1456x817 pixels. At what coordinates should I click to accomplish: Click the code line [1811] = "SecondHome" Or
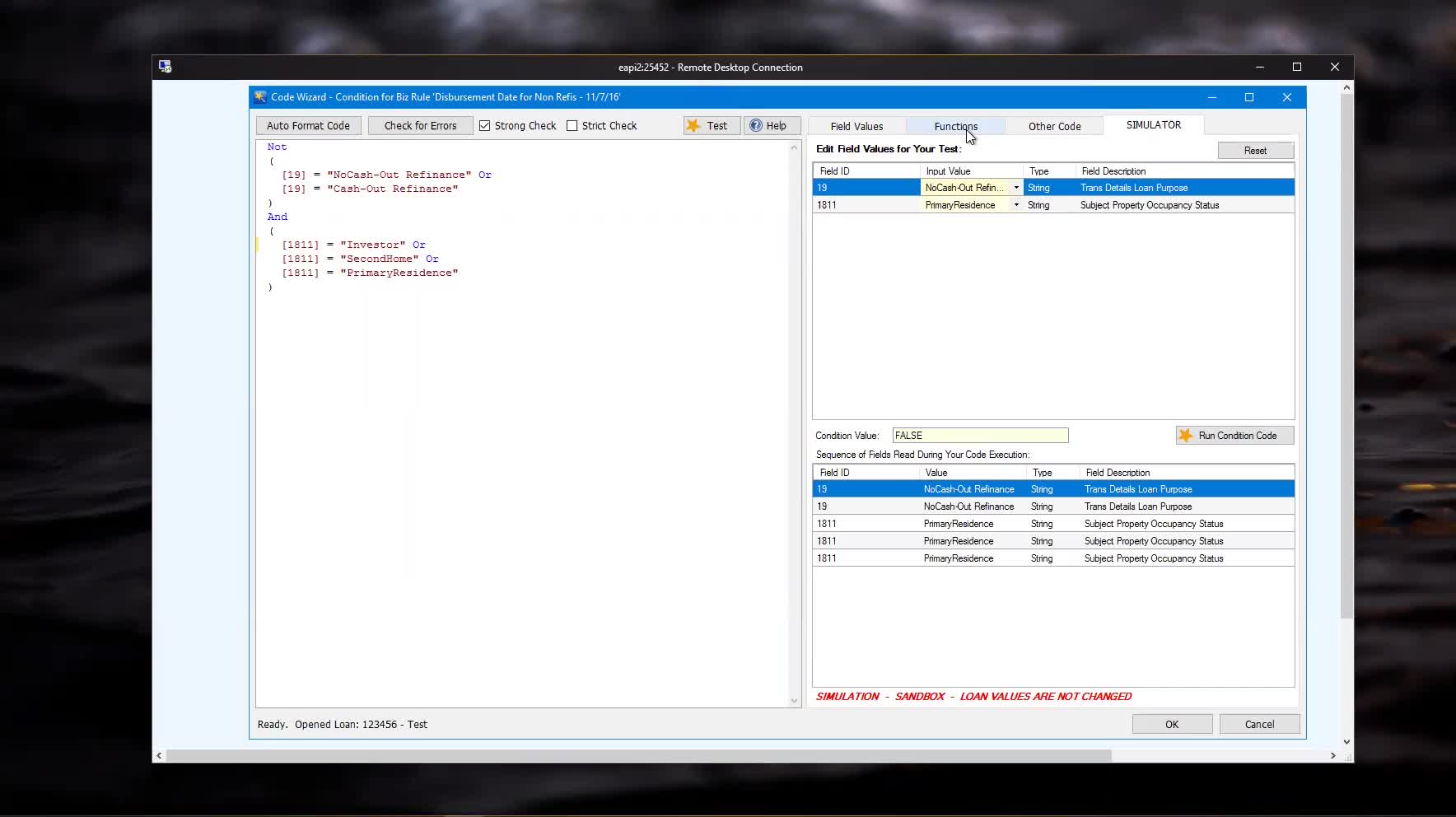coord(360,259)
